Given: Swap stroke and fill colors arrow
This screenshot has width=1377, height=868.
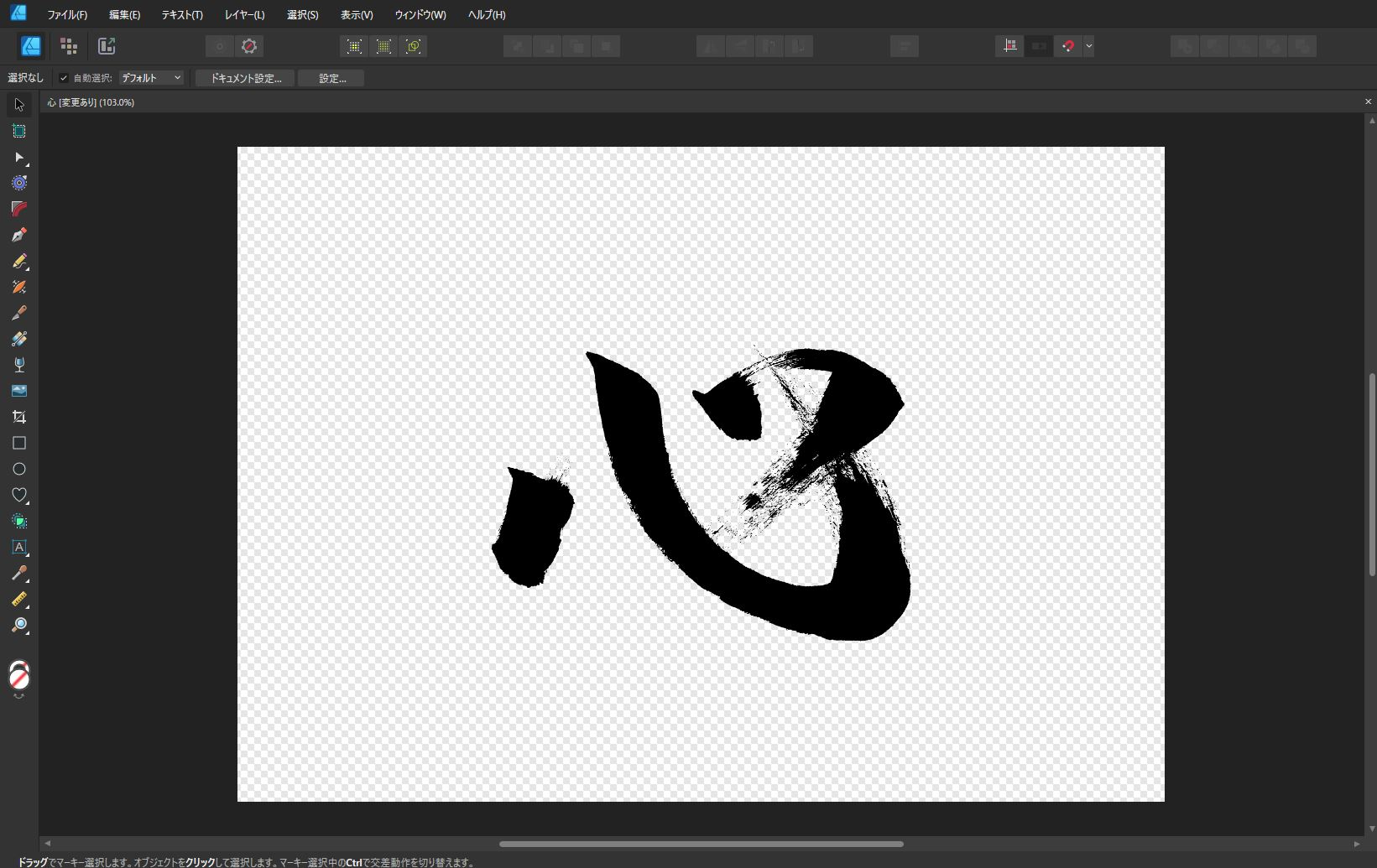Looking at the screenshot, I should (19, 696).
